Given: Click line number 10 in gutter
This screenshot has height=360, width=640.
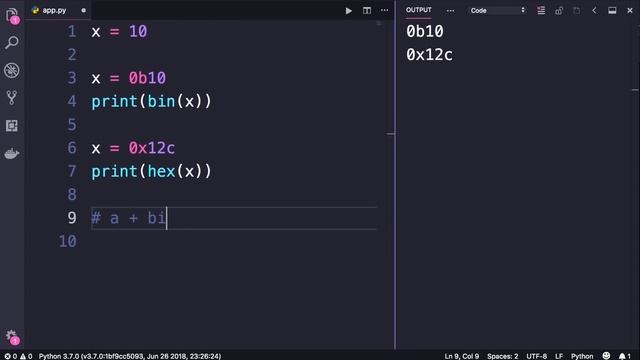Looking at the screenshot, I should [x=68, y=241].
